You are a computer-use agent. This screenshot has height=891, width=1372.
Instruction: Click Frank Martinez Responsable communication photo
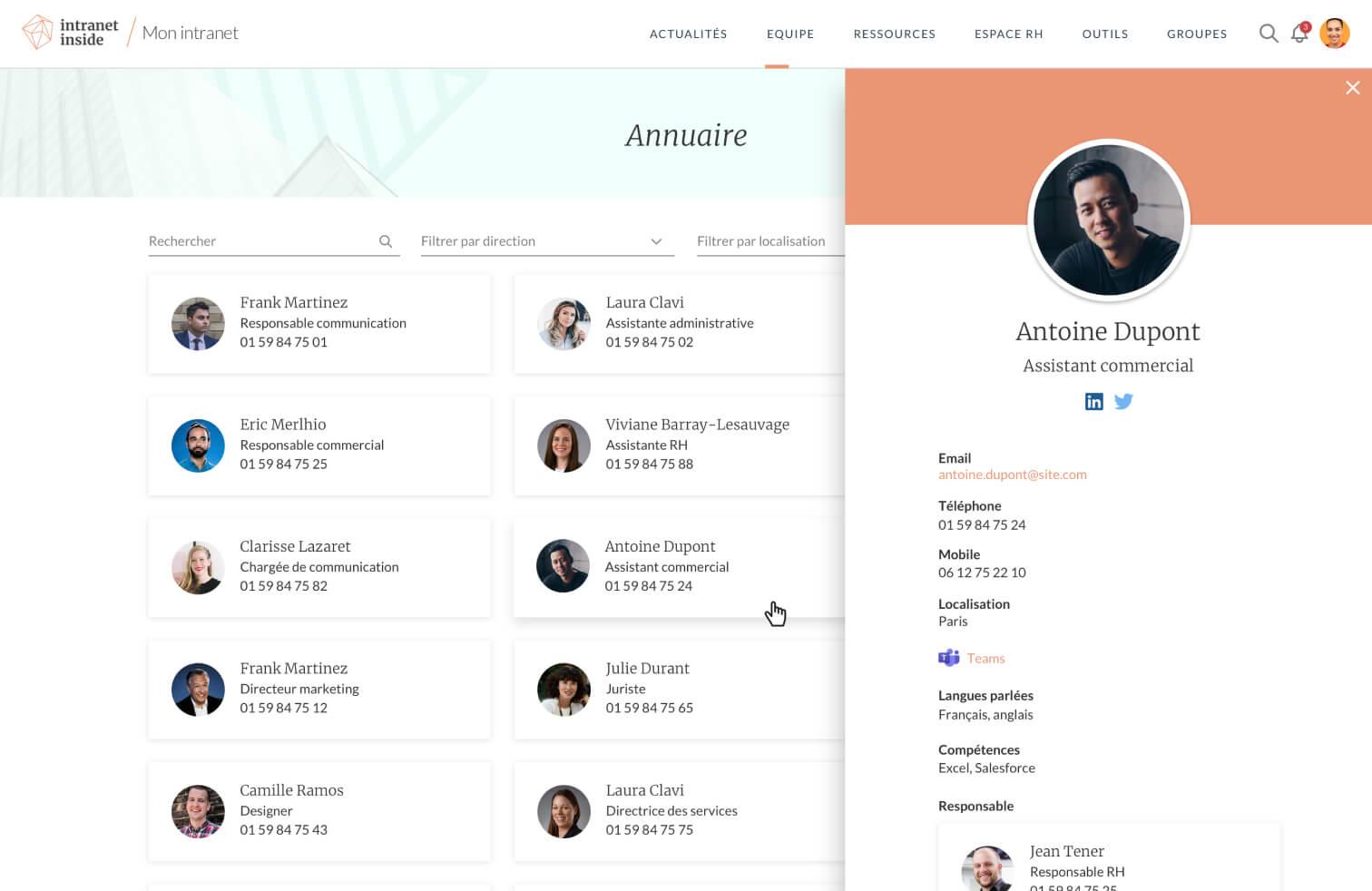(x=198, y=323)
